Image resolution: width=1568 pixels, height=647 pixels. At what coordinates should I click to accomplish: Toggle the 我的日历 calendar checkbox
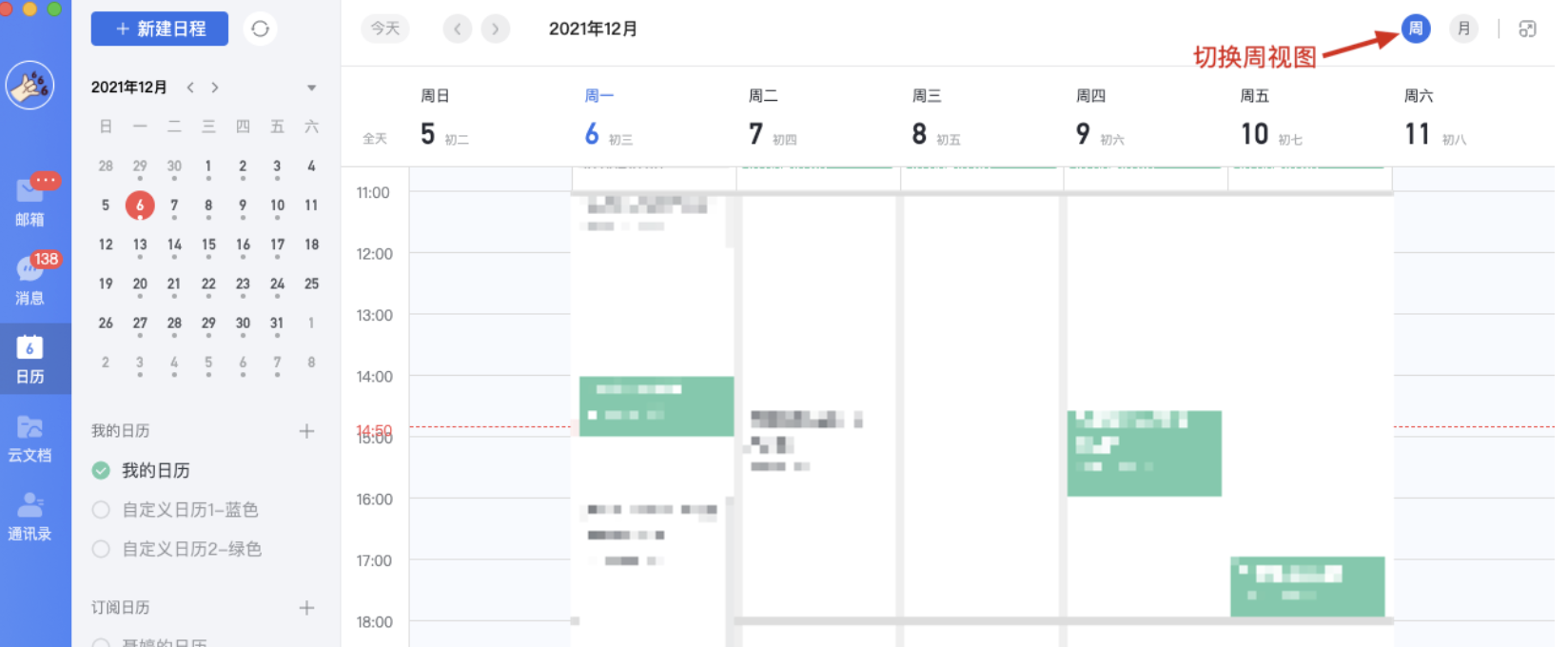click(x=101, y=470)
